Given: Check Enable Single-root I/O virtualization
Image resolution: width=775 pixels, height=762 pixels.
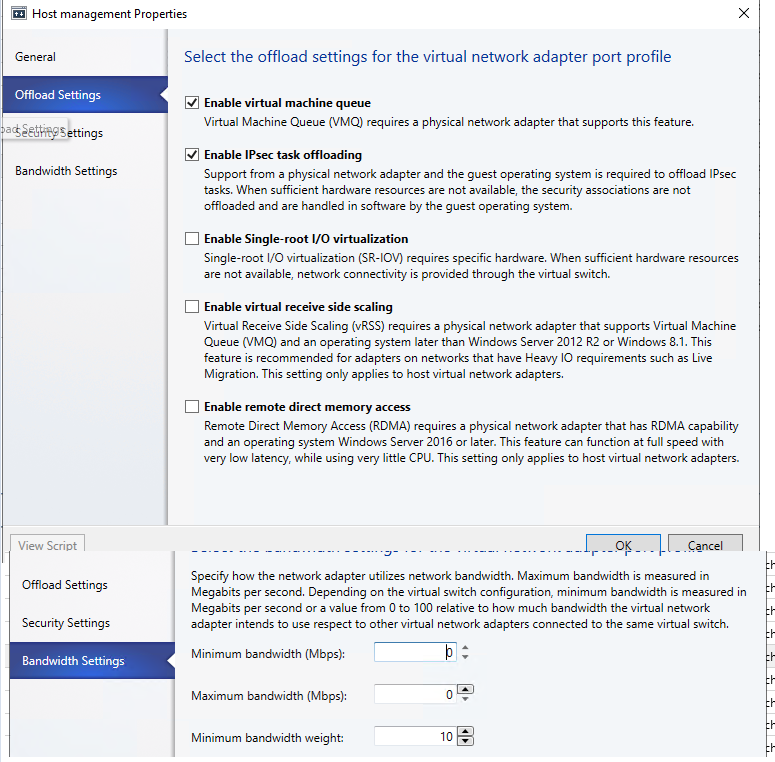Looking at the screenshot, I should 192,239.
